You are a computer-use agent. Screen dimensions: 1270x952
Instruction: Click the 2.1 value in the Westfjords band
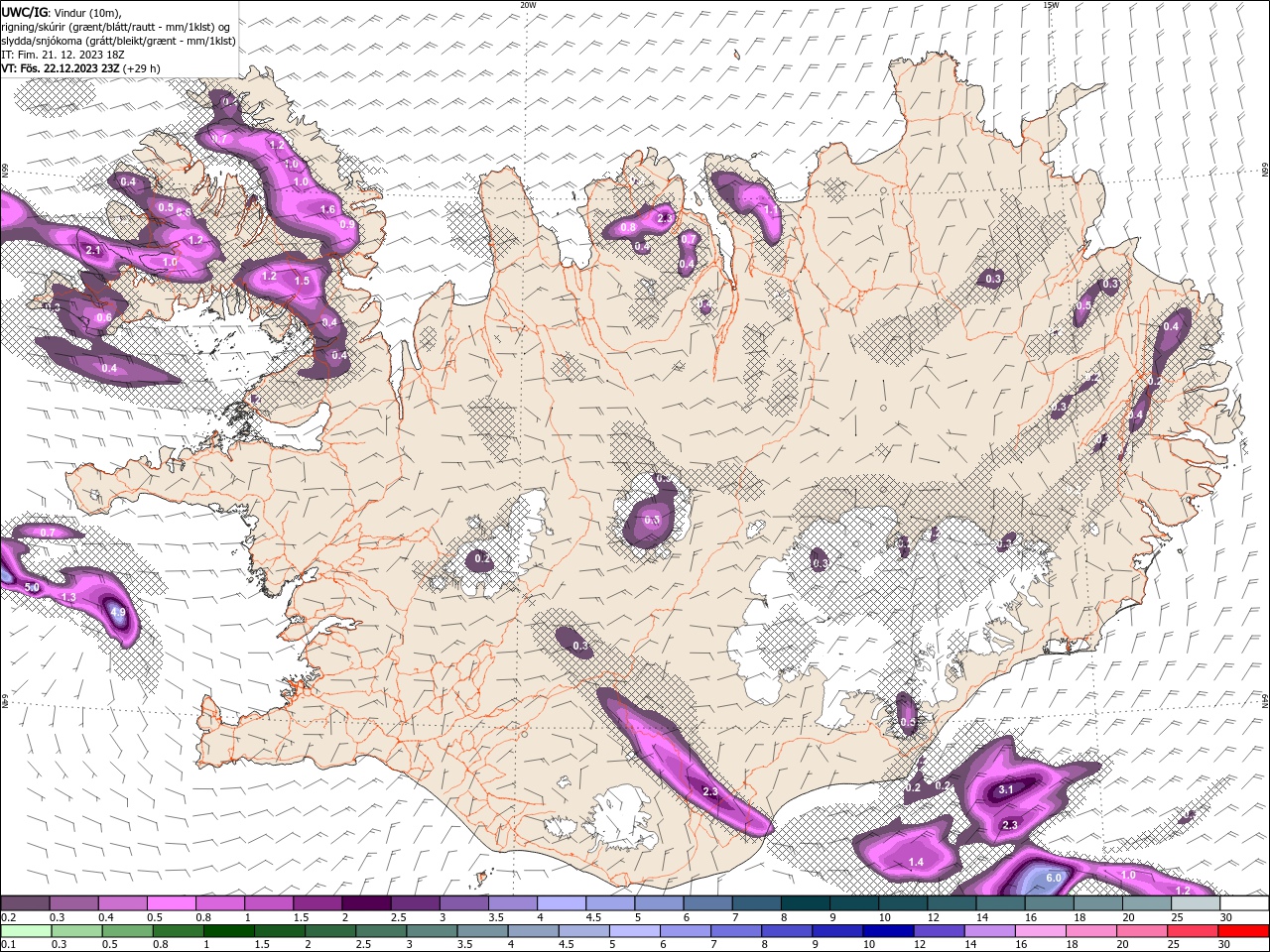click(94, 251)
